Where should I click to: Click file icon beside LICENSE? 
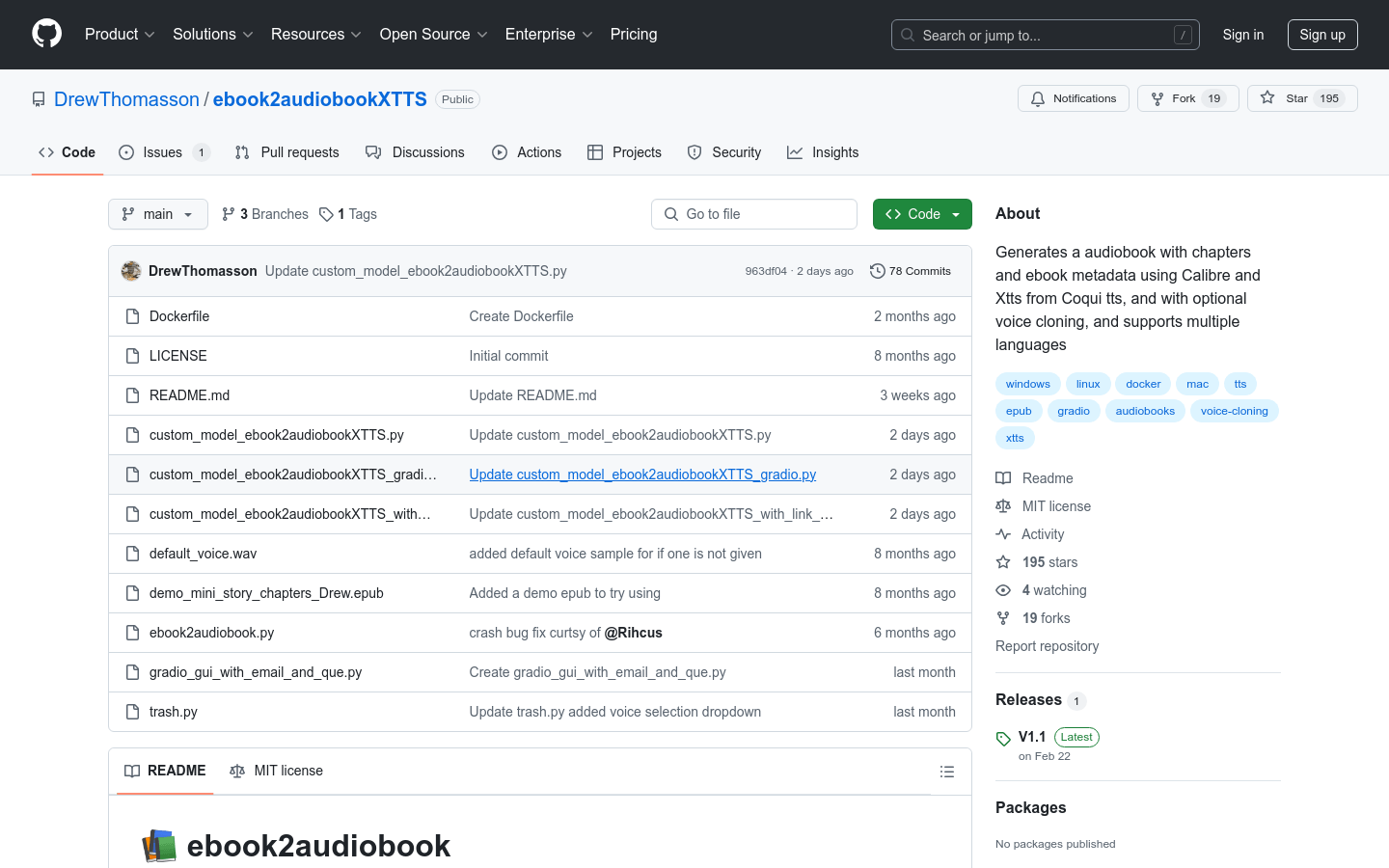pos(133,356)
